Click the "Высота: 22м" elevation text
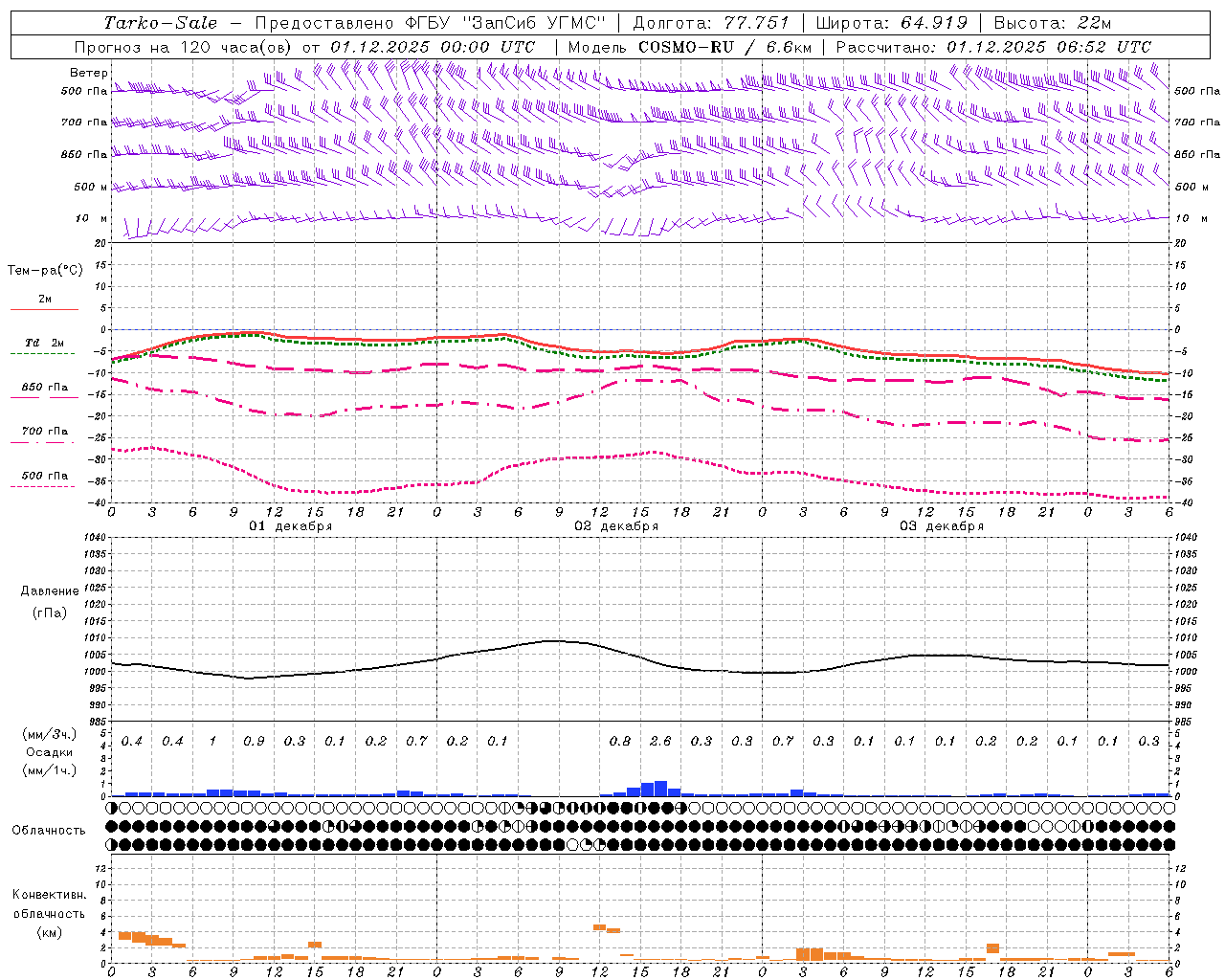The image size is (1225, 980). point(1053,23)
